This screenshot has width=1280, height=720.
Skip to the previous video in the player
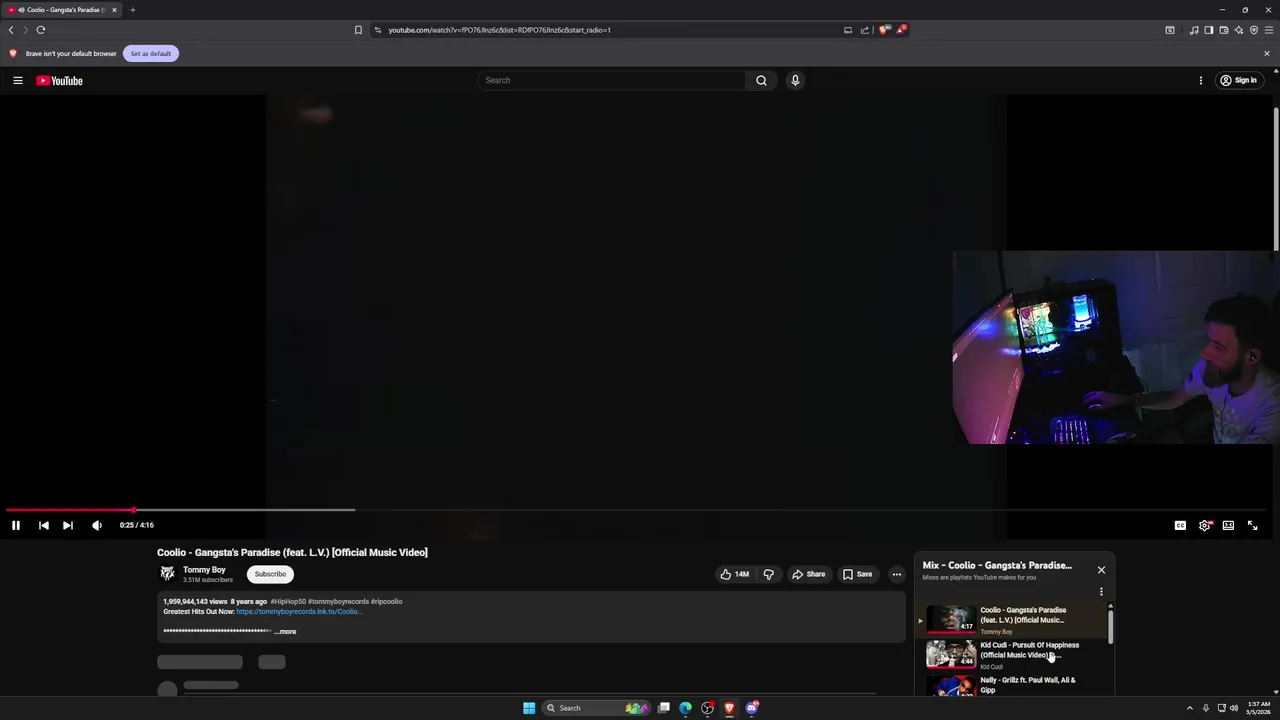coord(43,525)
